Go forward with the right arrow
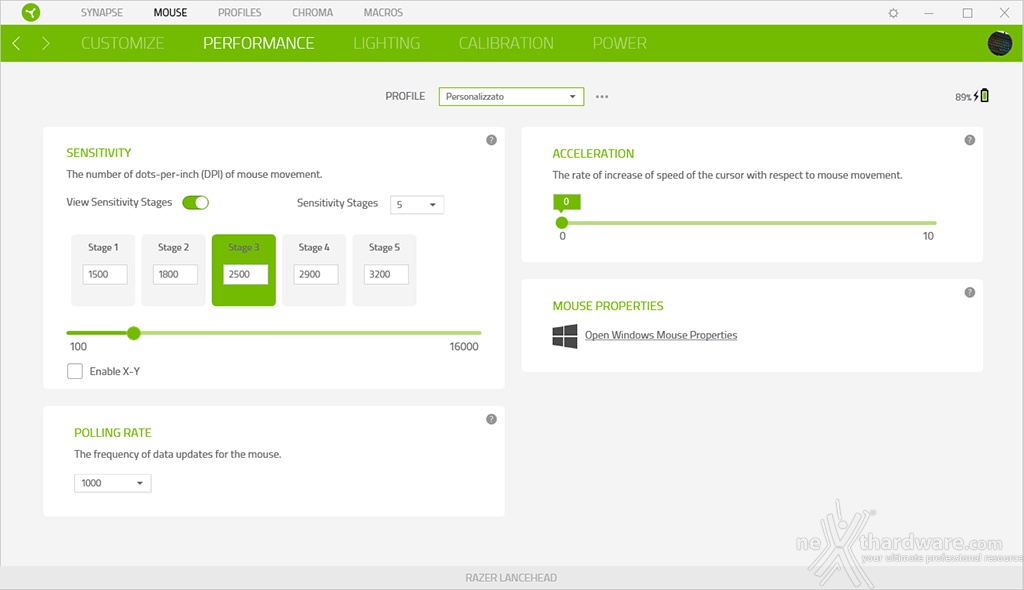 (x=45, y=43)
